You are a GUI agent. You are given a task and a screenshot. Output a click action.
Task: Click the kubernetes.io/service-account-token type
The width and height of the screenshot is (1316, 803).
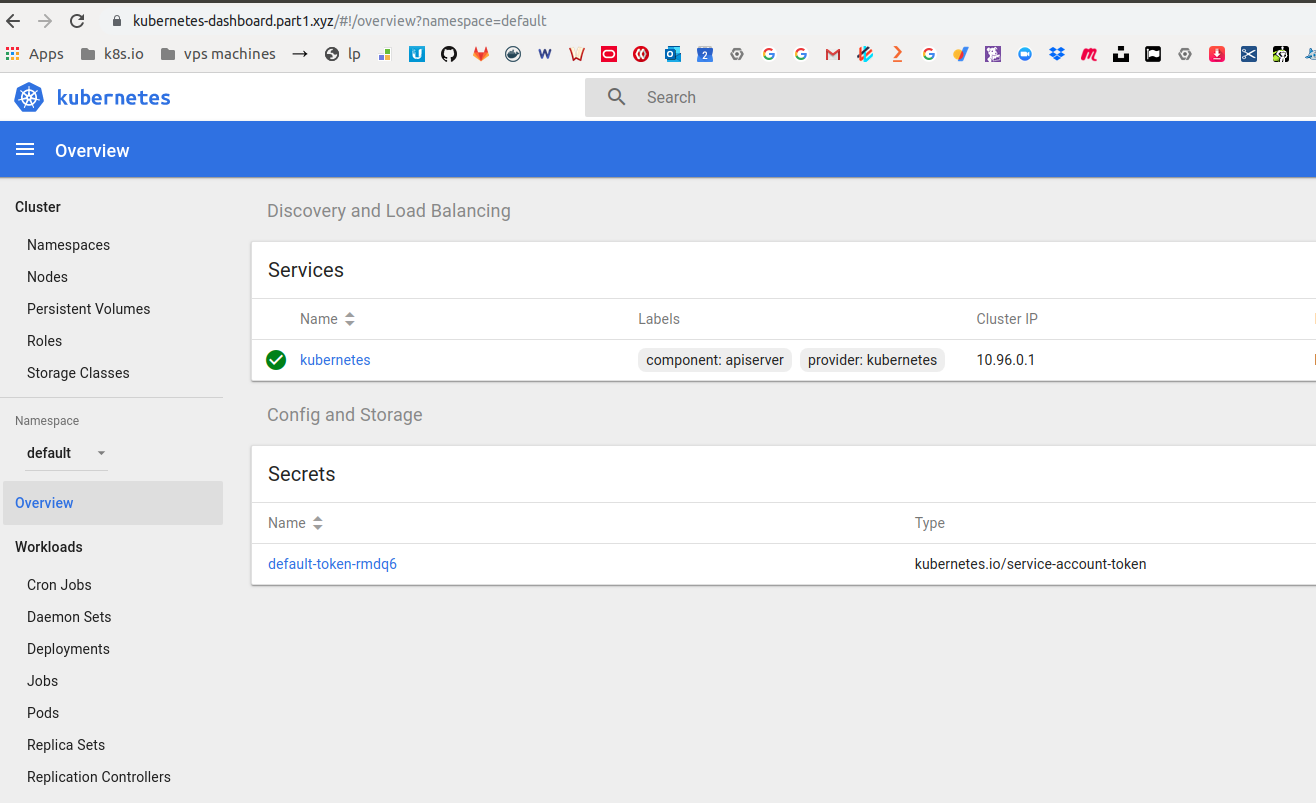click(x=1030, y=564)
